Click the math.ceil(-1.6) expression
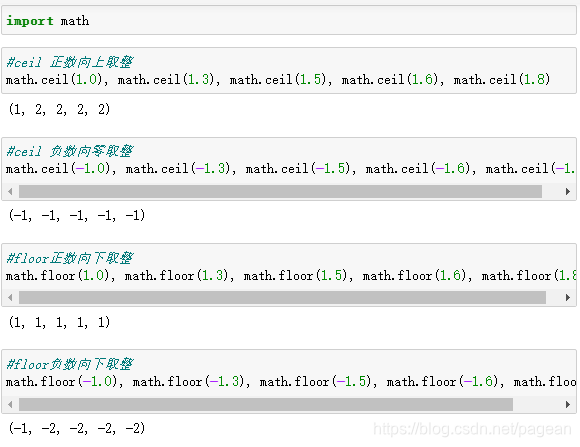580x447 pixels. point(418,169)
